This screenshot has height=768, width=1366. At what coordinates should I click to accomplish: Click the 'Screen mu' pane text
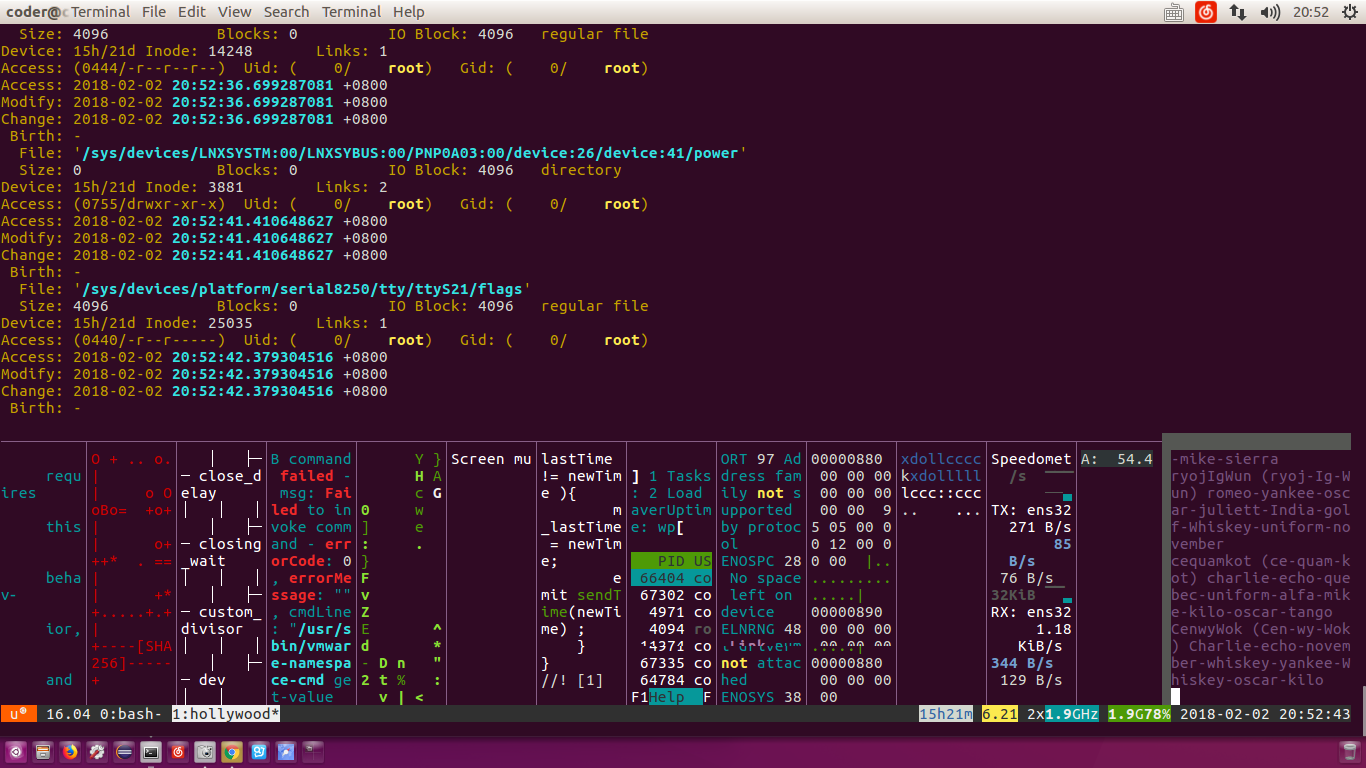click(491, 459)
